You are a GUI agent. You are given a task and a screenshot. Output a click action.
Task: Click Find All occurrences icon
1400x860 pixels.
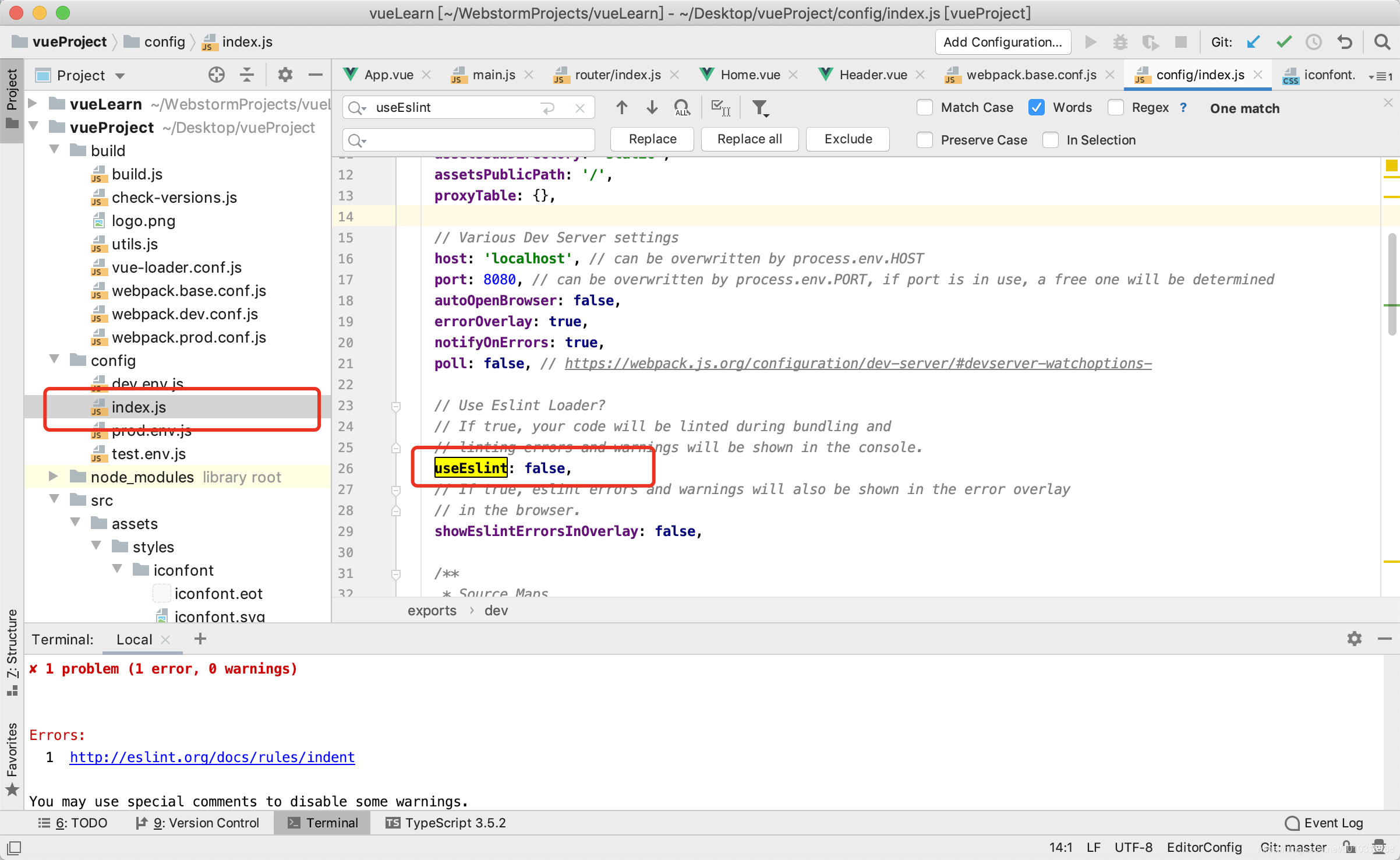682,108
